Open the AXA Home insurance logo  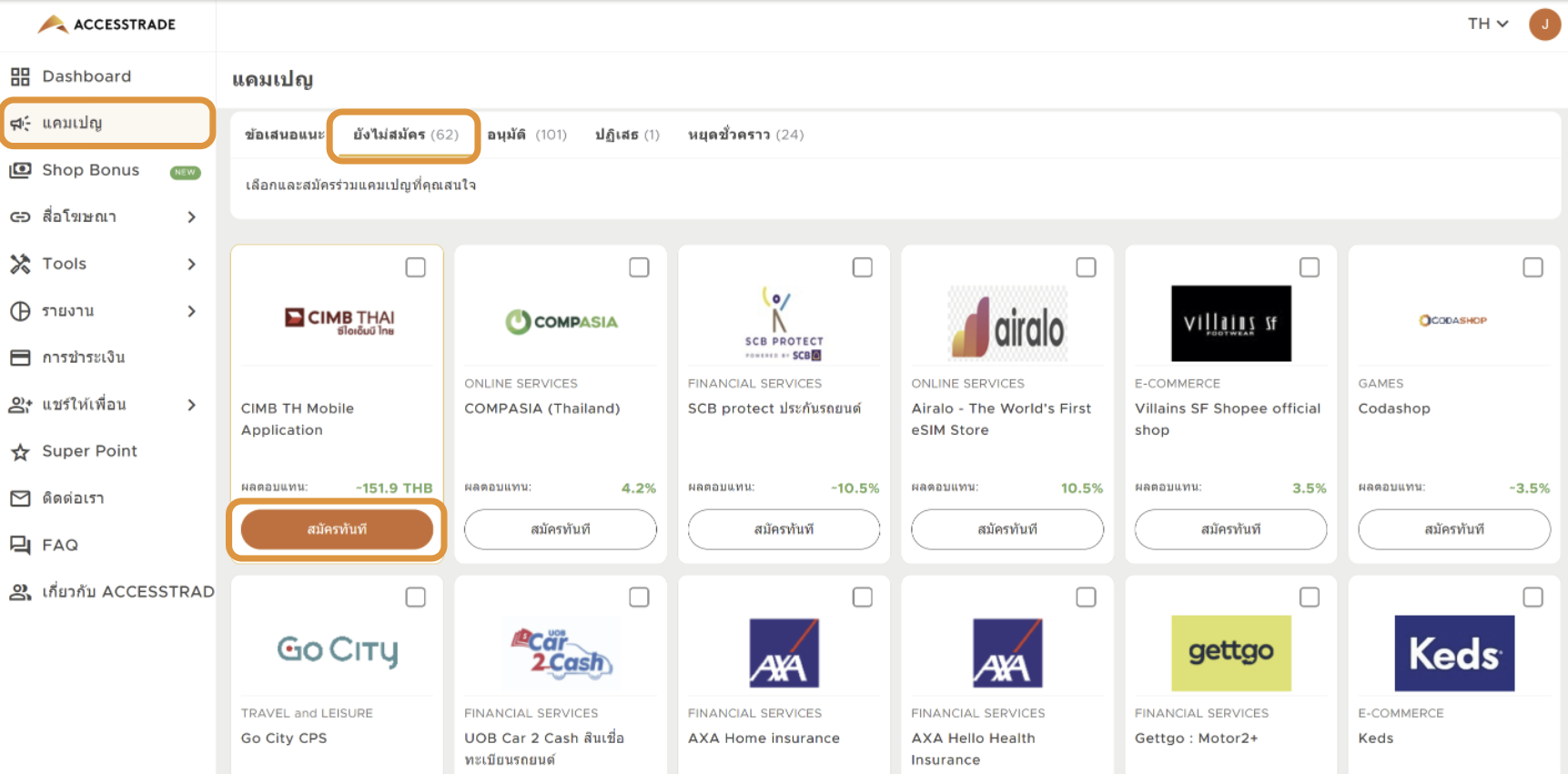(x=784, y=653)
